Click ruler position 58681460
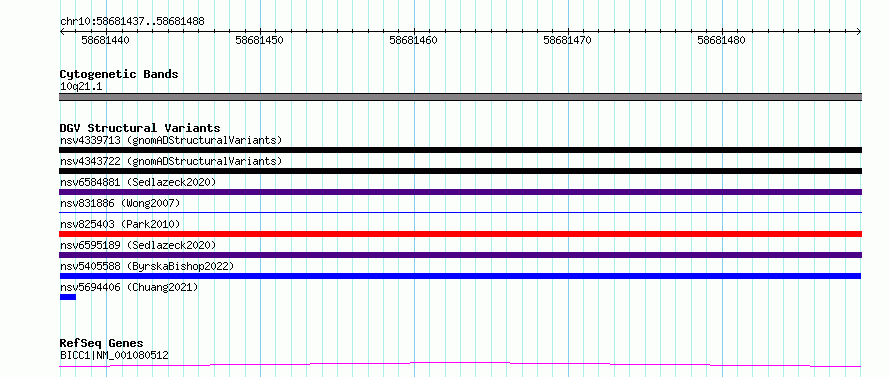 (x=413, y=40)
